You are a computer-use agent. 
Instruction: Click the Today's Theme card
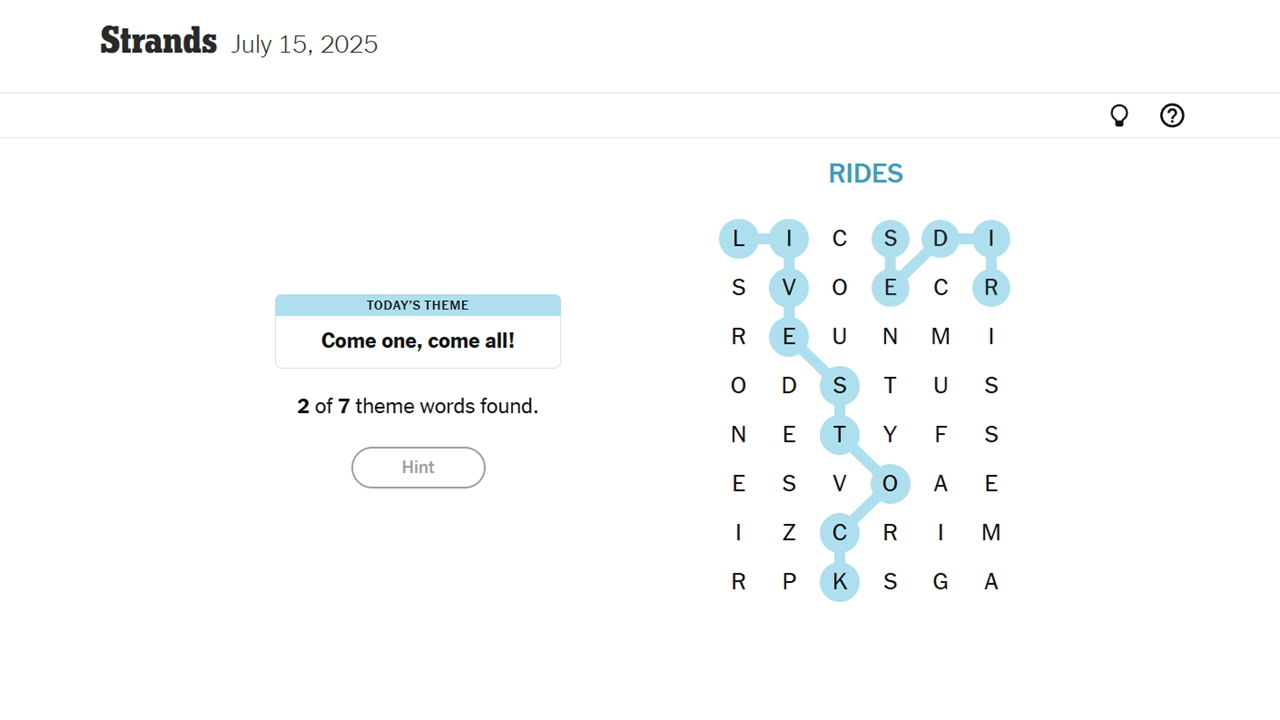(x=418, y=331)
